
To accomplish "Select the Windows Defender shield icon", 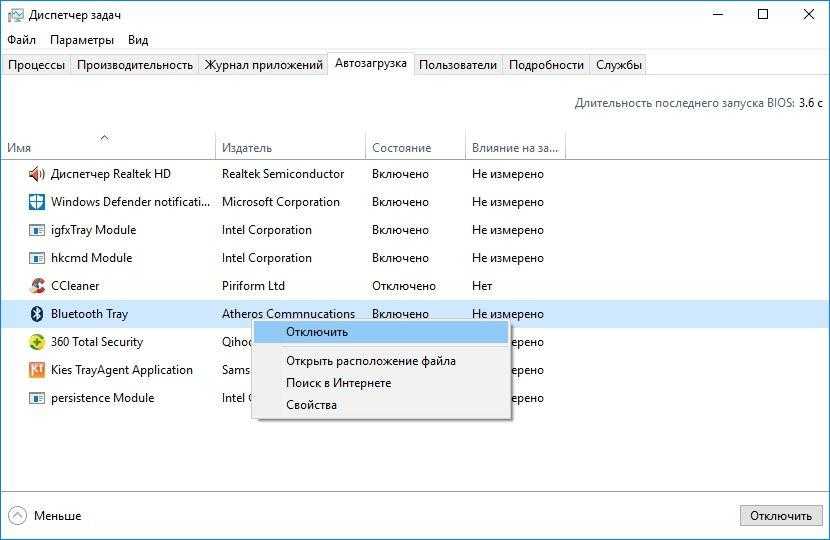I will [37, 202].
